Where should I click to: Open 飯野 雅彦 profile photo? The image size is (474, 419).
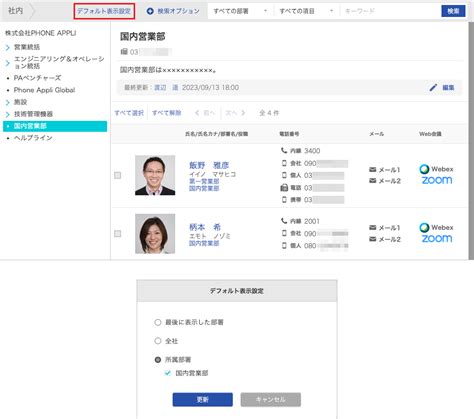(x=155, y=175)
